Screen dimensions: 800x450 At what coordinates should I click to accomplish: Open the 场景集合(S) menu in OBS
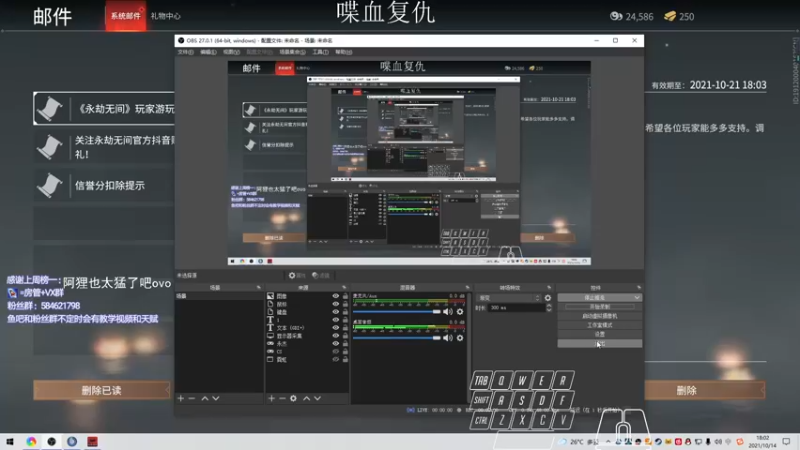tap(292, 52)
